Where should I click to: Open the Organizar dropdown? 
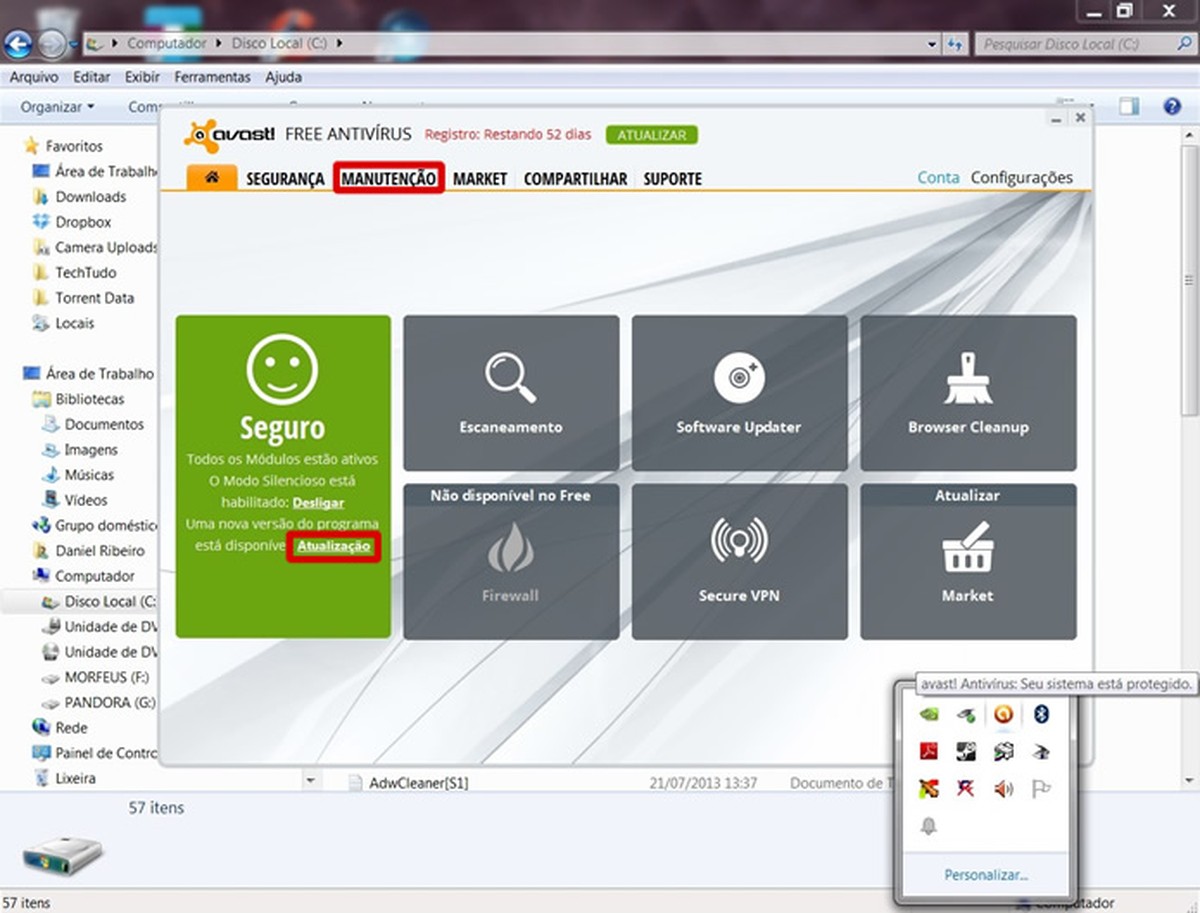point(58,107)
